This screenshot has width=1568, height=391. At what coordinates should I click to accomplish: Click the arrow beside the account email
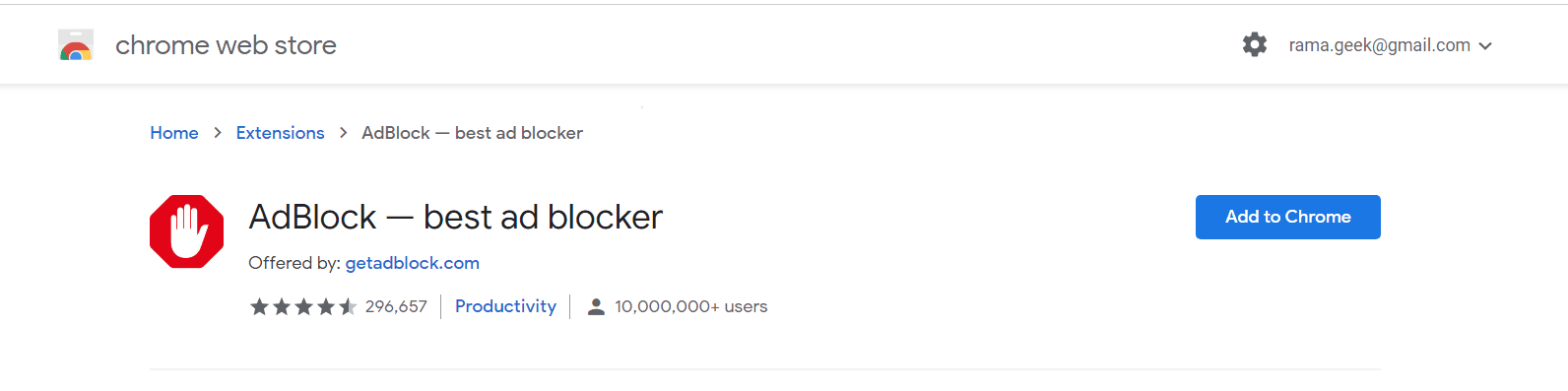(1485, 46)
